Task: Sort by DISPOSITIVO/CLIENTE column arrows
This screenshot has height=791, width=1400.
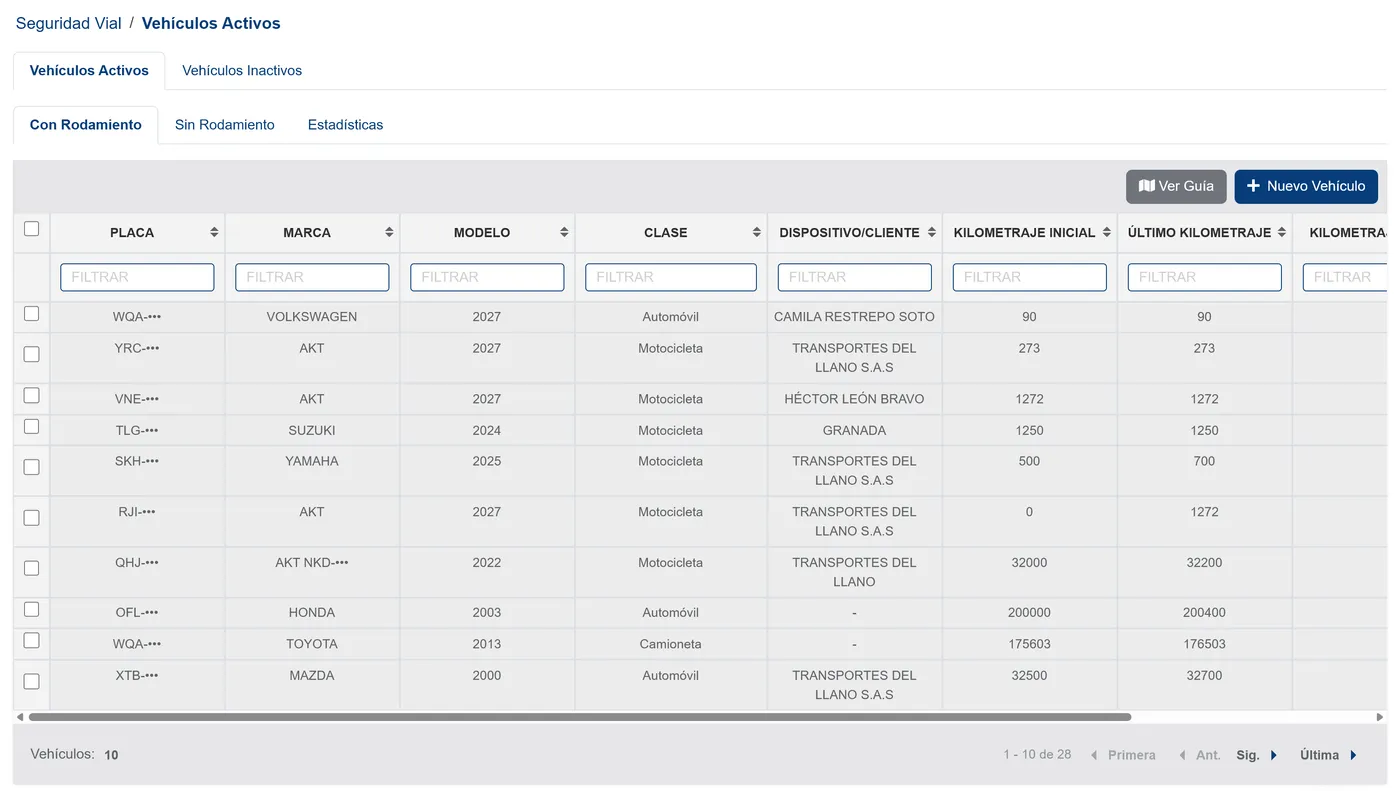Action: [x=932, y=232]
